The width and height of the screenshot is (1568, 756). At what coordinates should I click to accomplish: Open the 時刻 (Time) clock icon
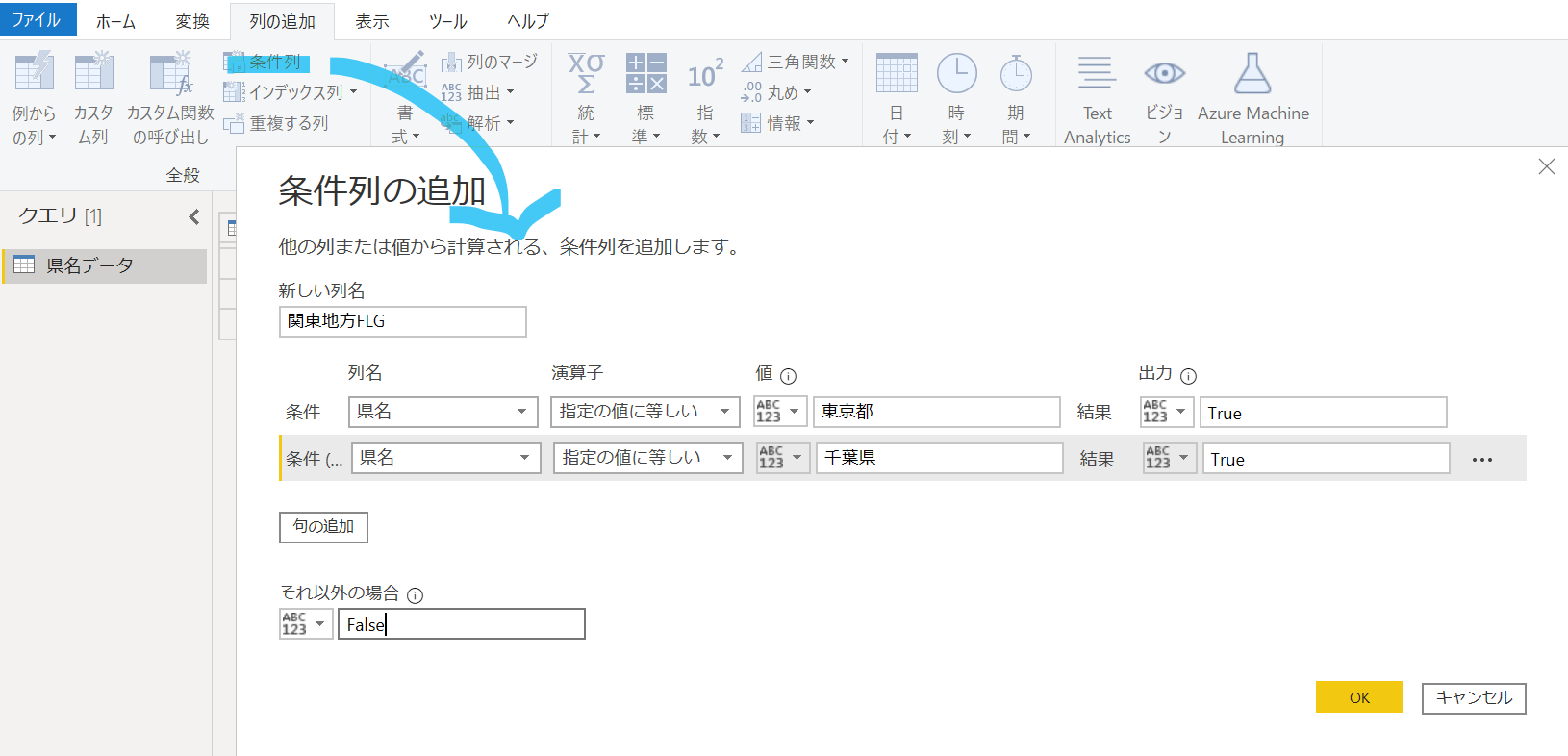tap(956, 73)
